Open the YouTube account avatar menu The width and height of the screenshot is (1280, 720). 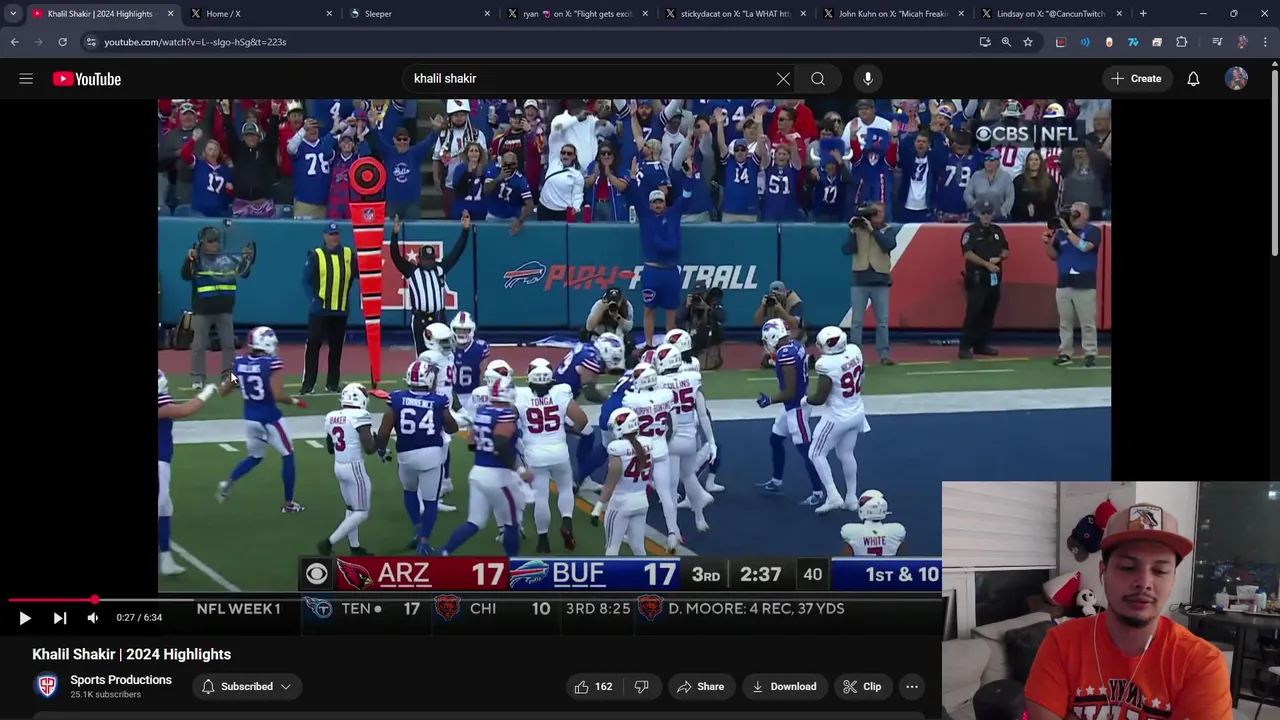[1237, 79]
